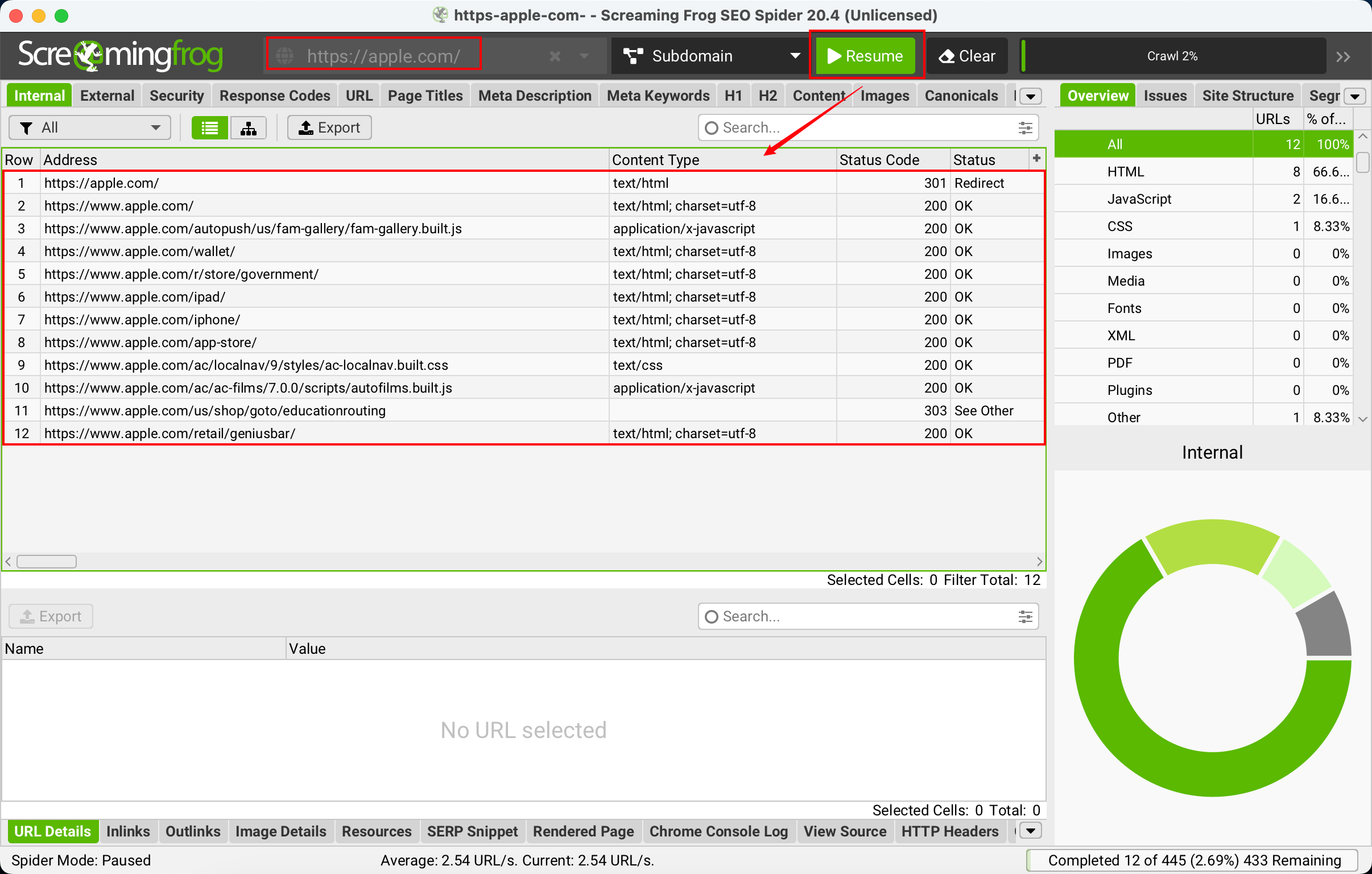Open the Response Codes tab
The height and width of the screenshot is (874, 1372).
pyautogui.click(x=275, y=96)
